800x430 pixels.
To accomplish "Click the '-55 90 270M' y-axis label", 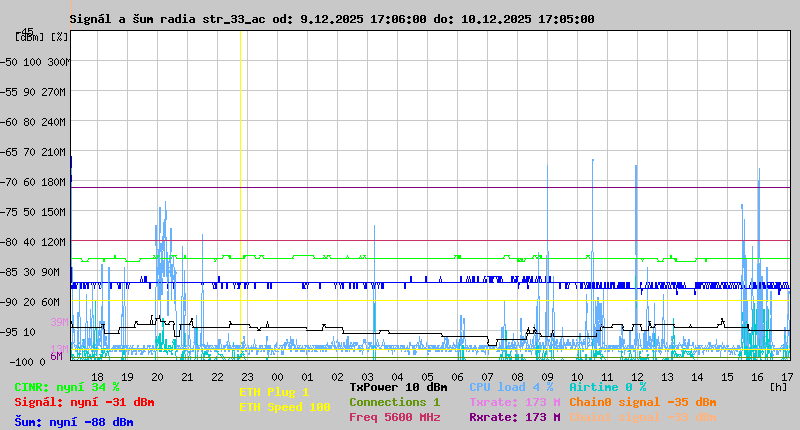I will click(35, 92).
